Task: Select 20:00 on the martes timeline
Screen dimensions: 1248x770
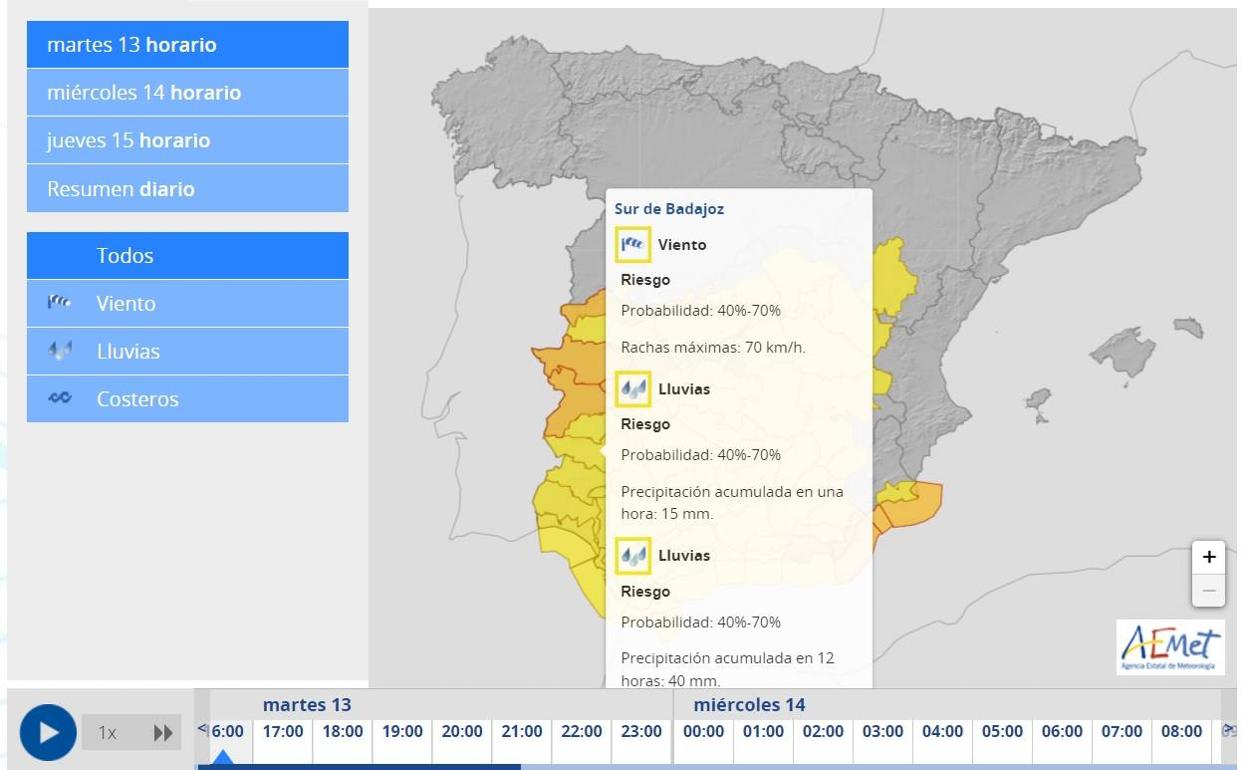Action: click(462, 732)
